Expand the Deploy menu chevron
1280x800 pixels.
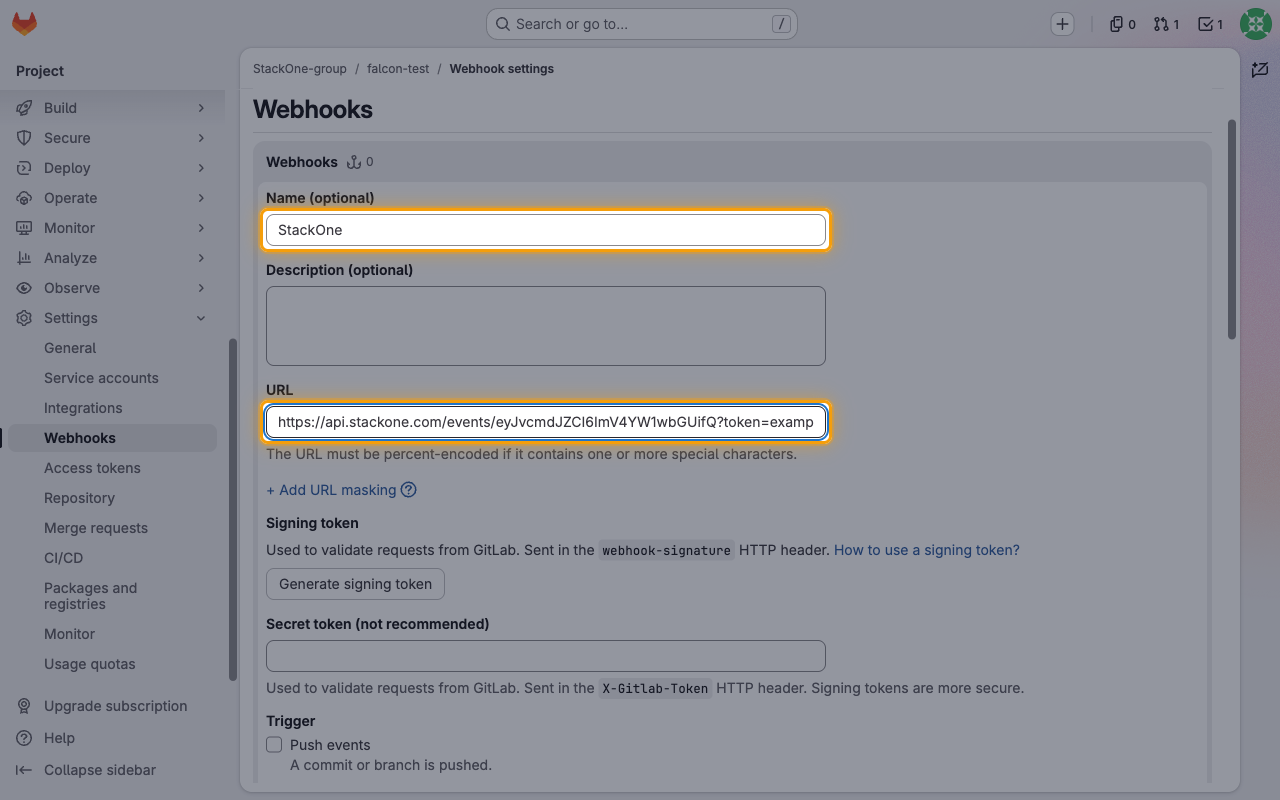[201, 168]
